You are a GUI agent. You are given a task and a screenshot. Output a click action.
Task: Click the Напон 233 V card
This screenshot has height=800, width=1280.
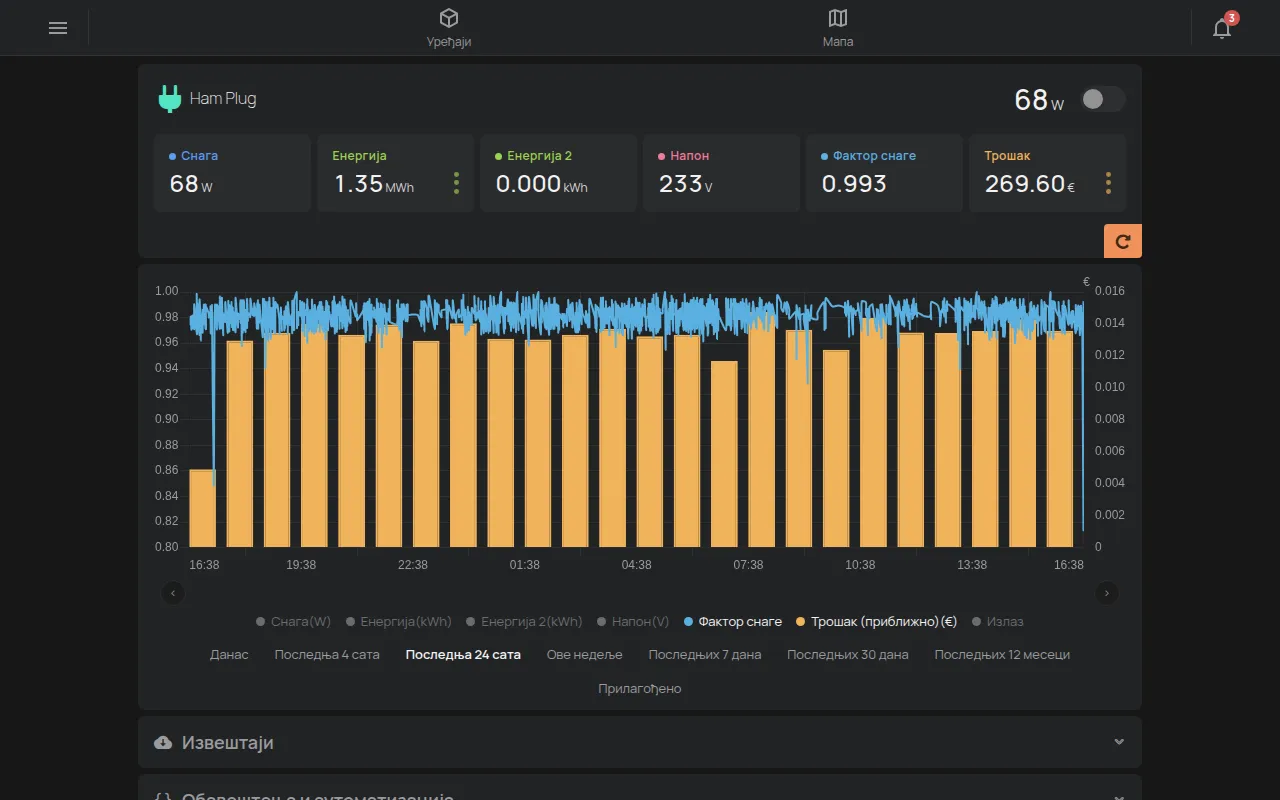click(x=721, y=173)
